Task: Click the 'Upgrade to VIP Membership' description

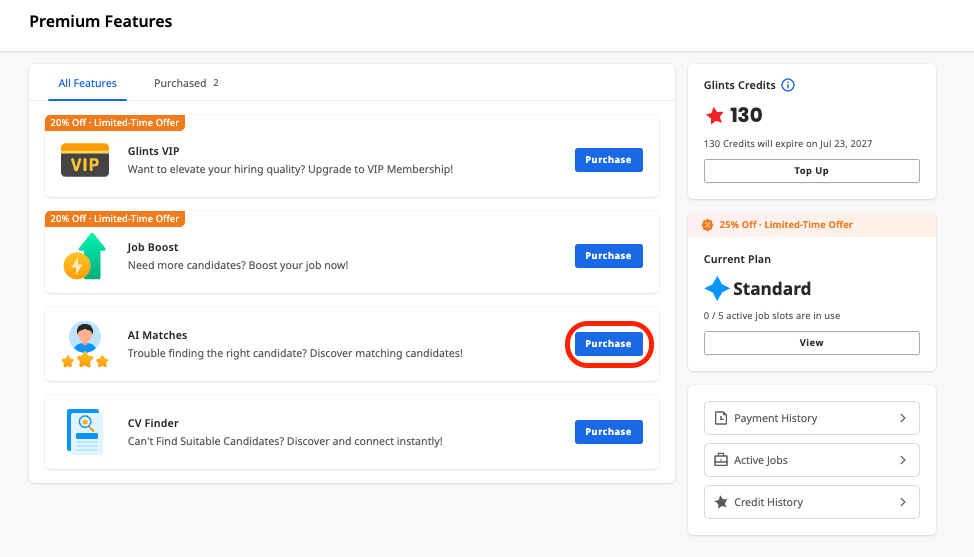Action: [x=290, y=169]
